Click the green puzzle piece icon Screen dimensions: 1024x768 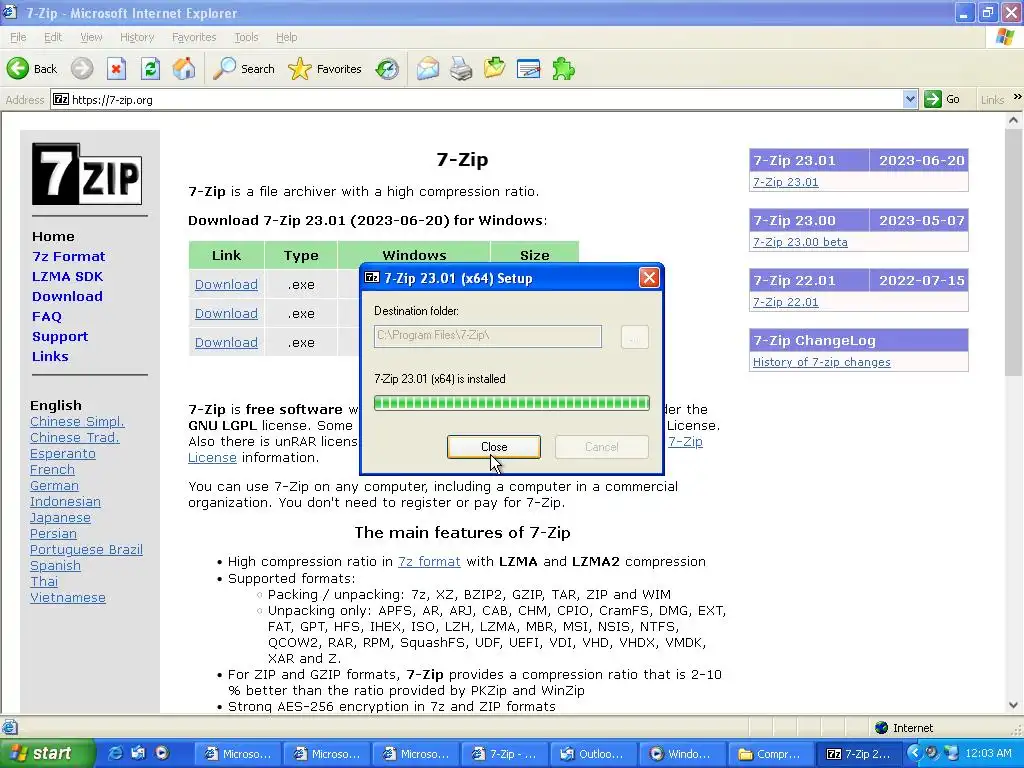tap(563, 69)
